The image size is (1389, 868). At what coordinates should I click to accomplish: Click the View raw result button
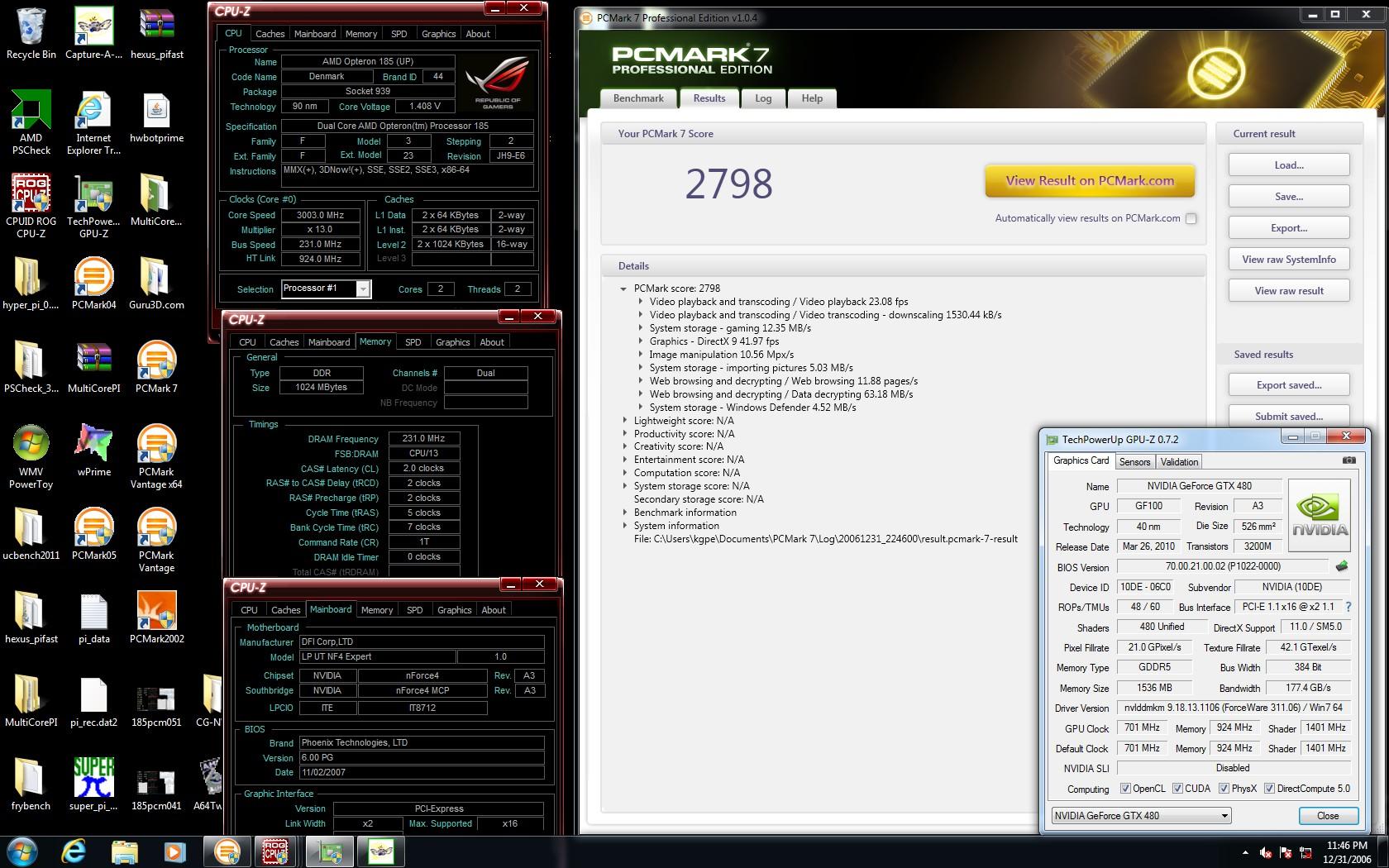1289,291
